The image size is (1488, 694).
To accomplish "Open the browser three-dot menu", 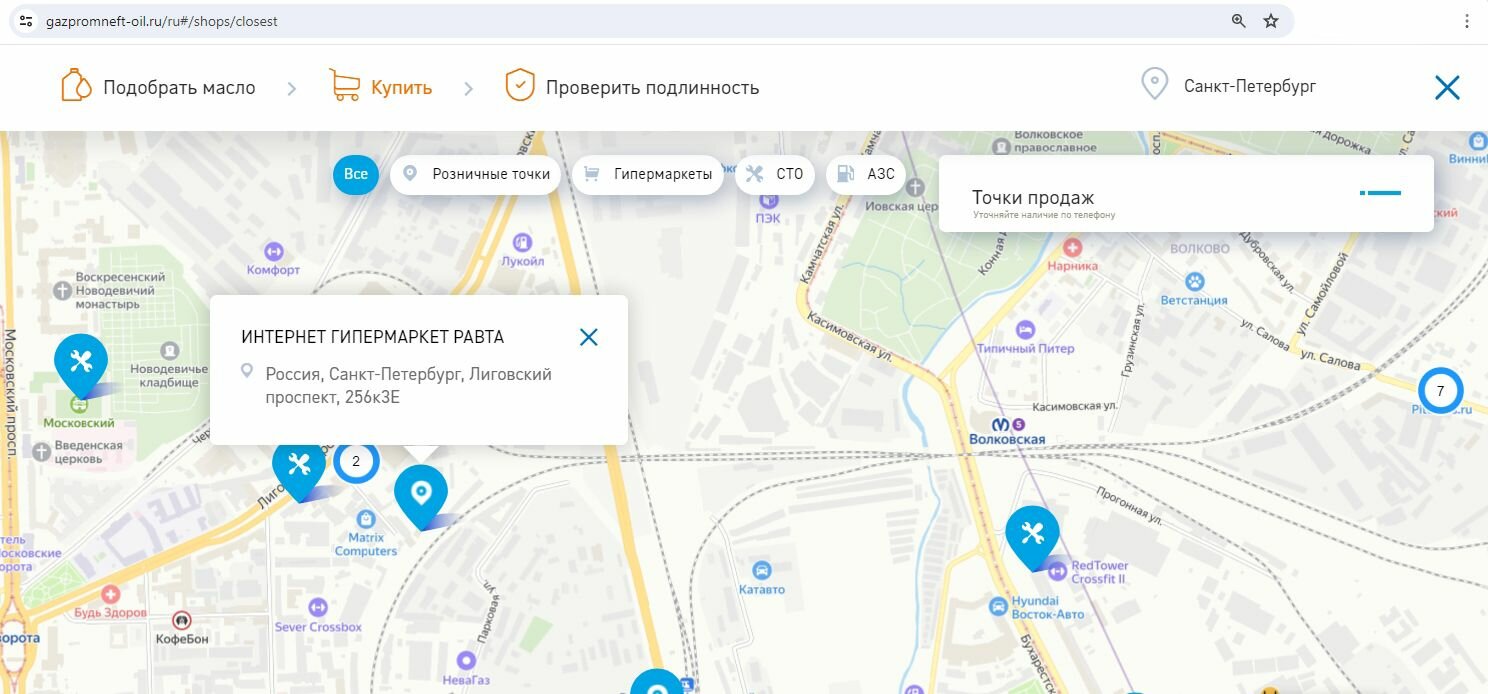I will (1468, 21).
